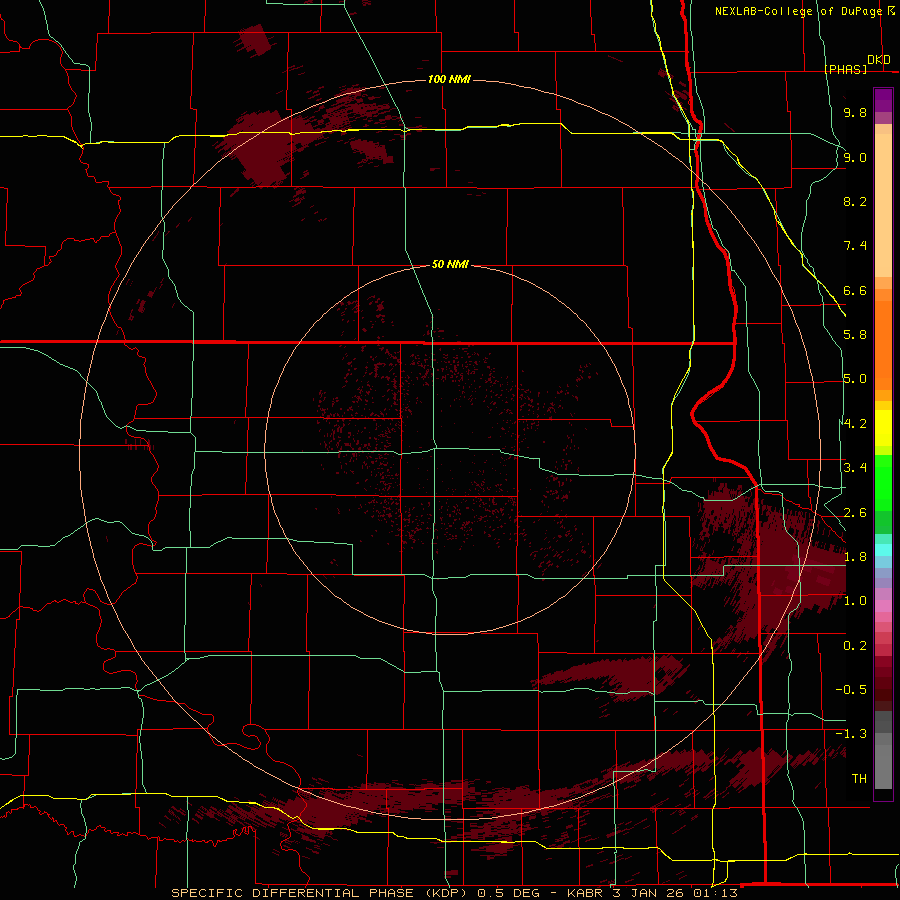The image size is (900, 900).
Task: Click the TH threshold label on the scale
Action: (x=859, y=779)
